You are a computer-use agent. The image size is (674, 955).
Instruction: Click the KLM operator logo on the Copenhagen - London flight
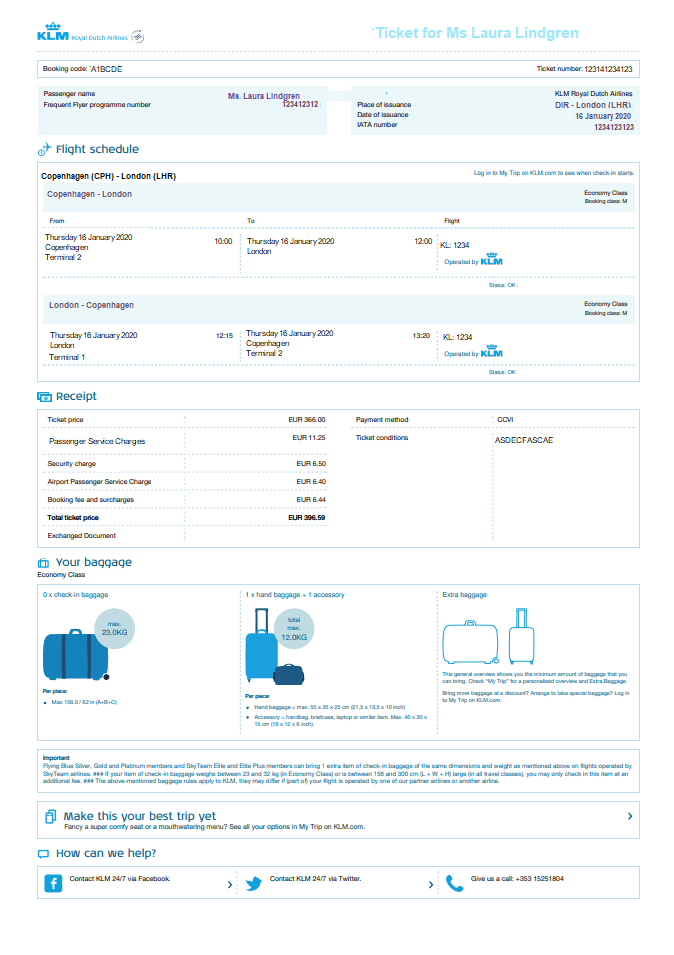click(492, 260)
